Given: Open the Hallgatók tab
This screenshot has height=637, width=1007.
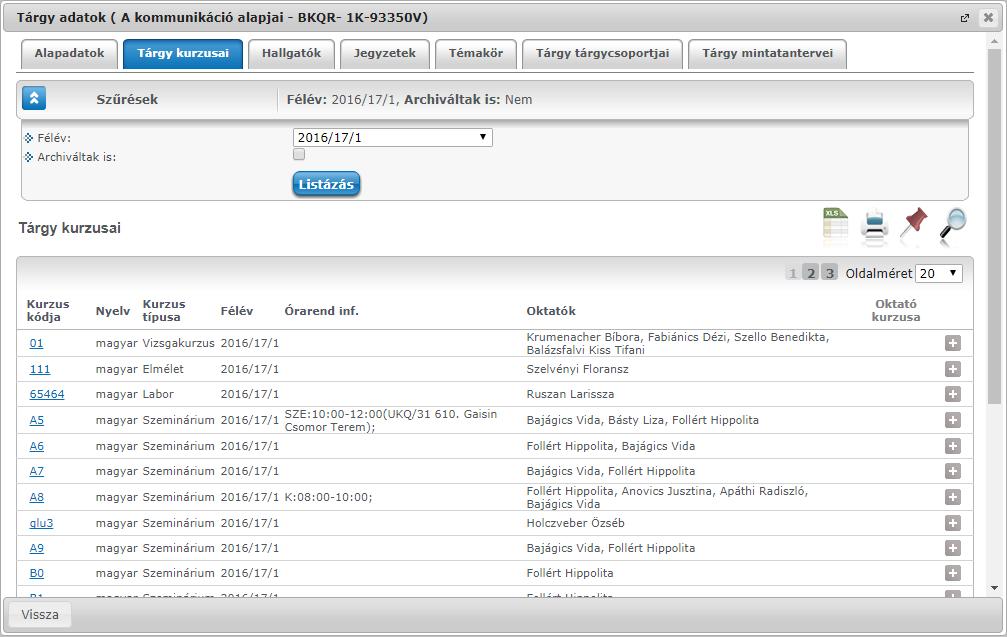Looking at the screenshot, I should pos(292,53).
